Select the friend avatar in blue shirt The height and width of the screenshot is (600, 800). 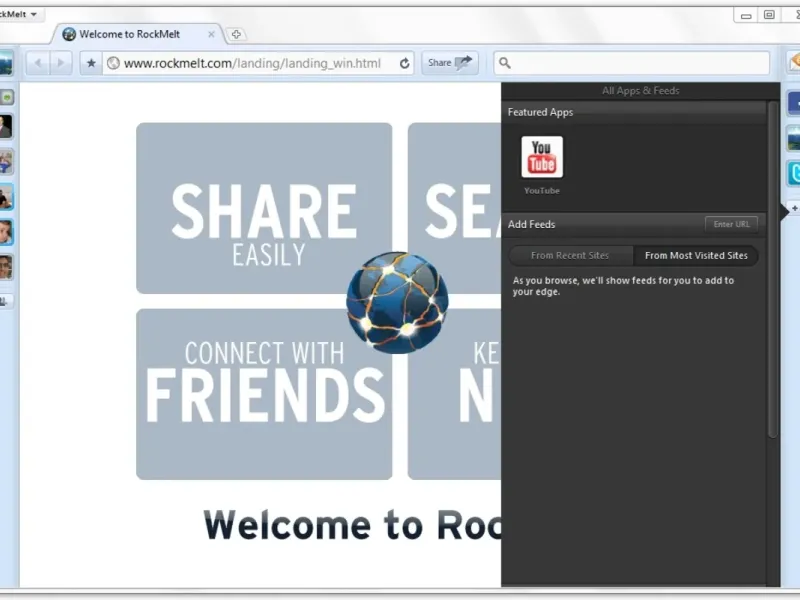tap(6, 162)
